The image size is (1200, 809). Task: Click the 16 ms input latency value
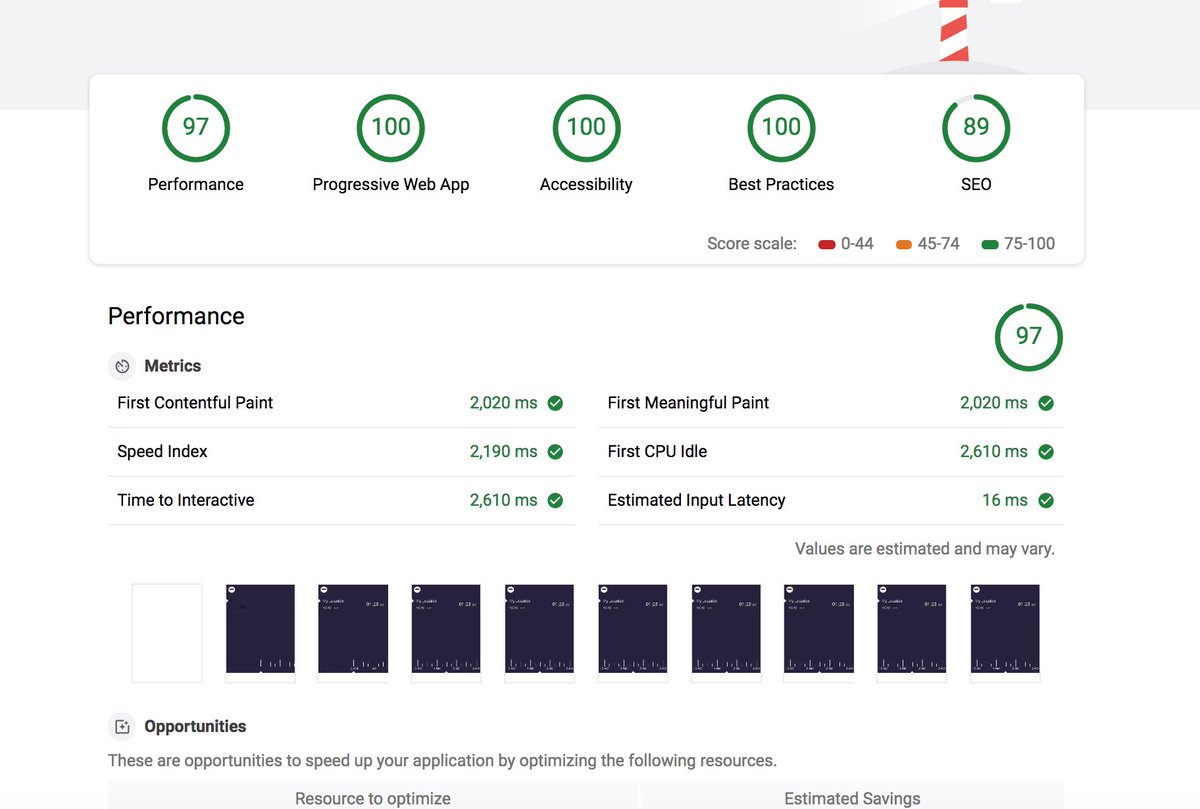1005,500
